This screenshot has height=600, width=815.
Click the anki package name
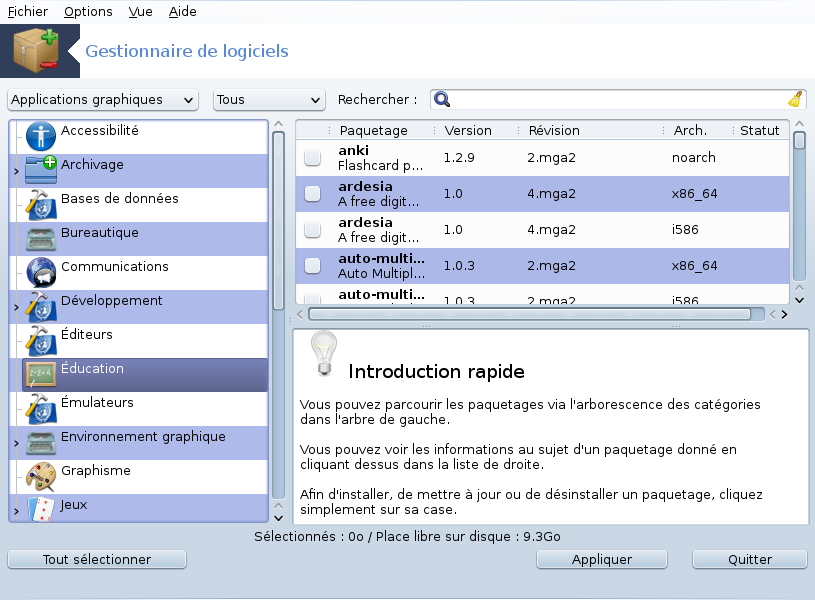[353, 150]
